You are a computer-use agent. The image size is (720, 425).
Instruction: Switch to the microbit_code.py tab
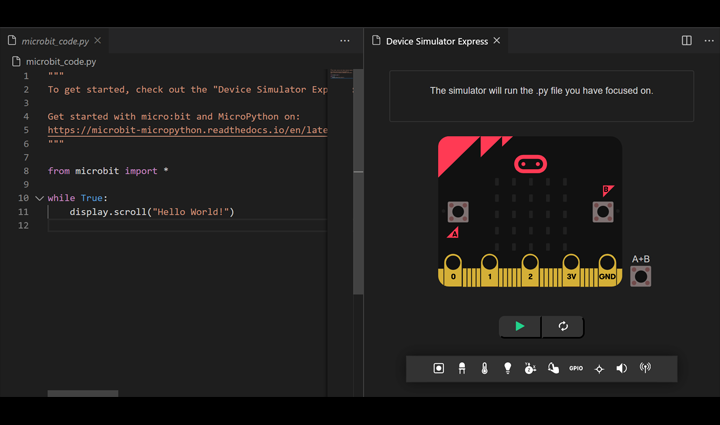55,41
